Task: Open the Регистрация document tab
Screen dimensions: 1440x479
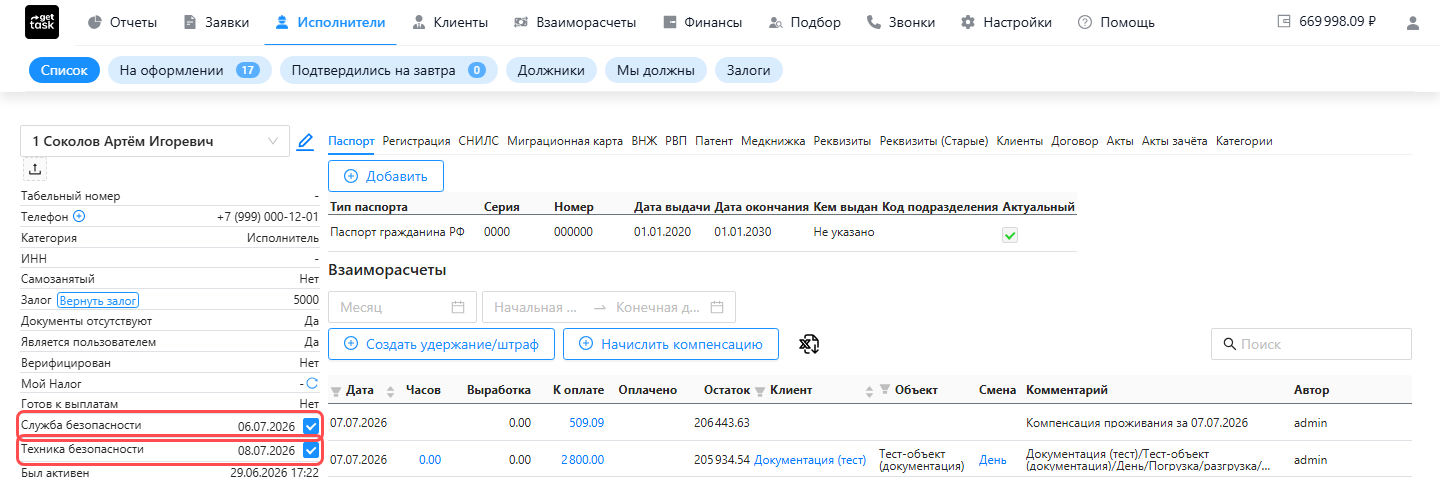Action: tap(416, 141)
